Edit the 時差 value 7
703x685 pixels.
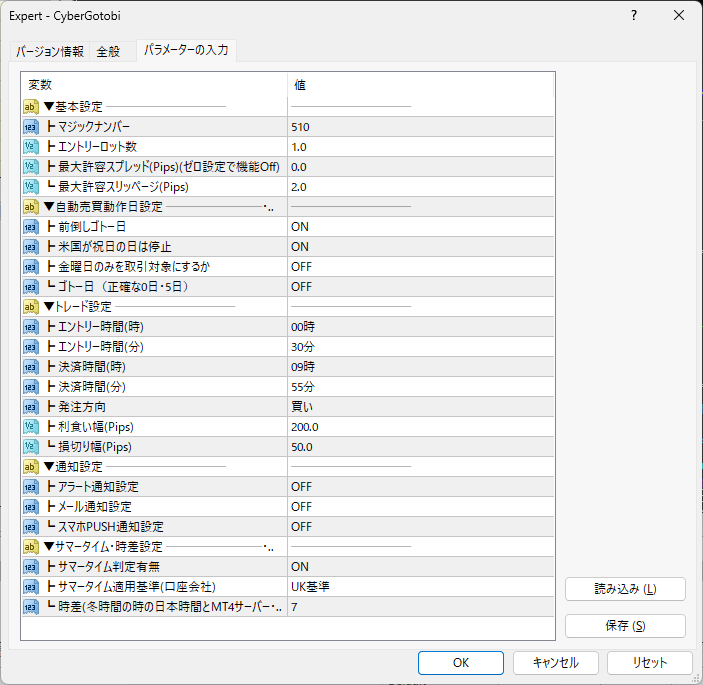[421, 607]
